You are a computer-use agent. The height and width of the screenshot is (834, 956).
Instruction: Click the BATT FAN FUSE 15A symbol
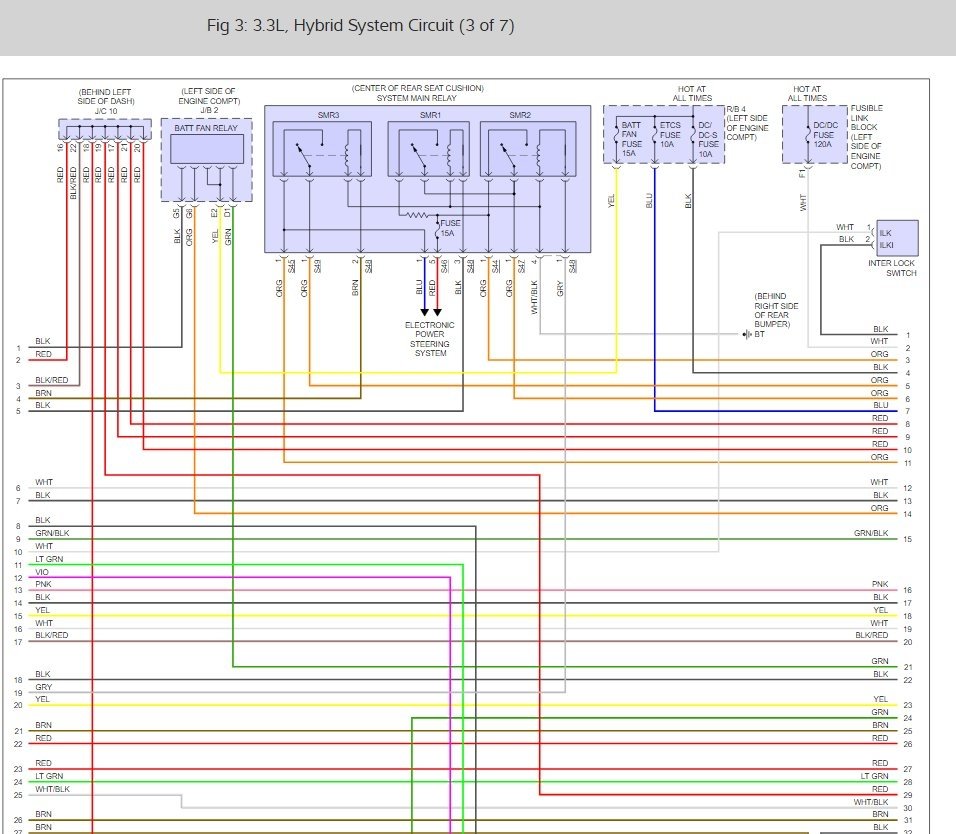click(x=631, y=140)
